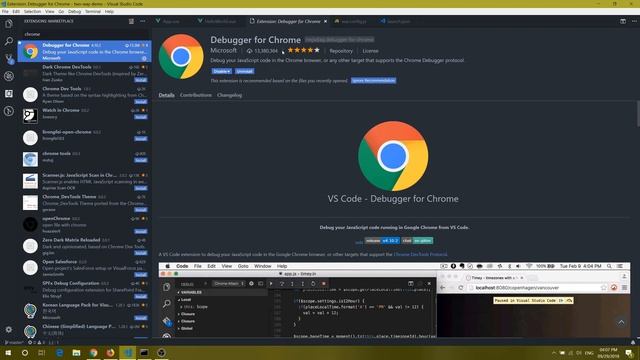Screen dimensions: 640x360
Task: Click the extension star rating
Action: point(303,50)
